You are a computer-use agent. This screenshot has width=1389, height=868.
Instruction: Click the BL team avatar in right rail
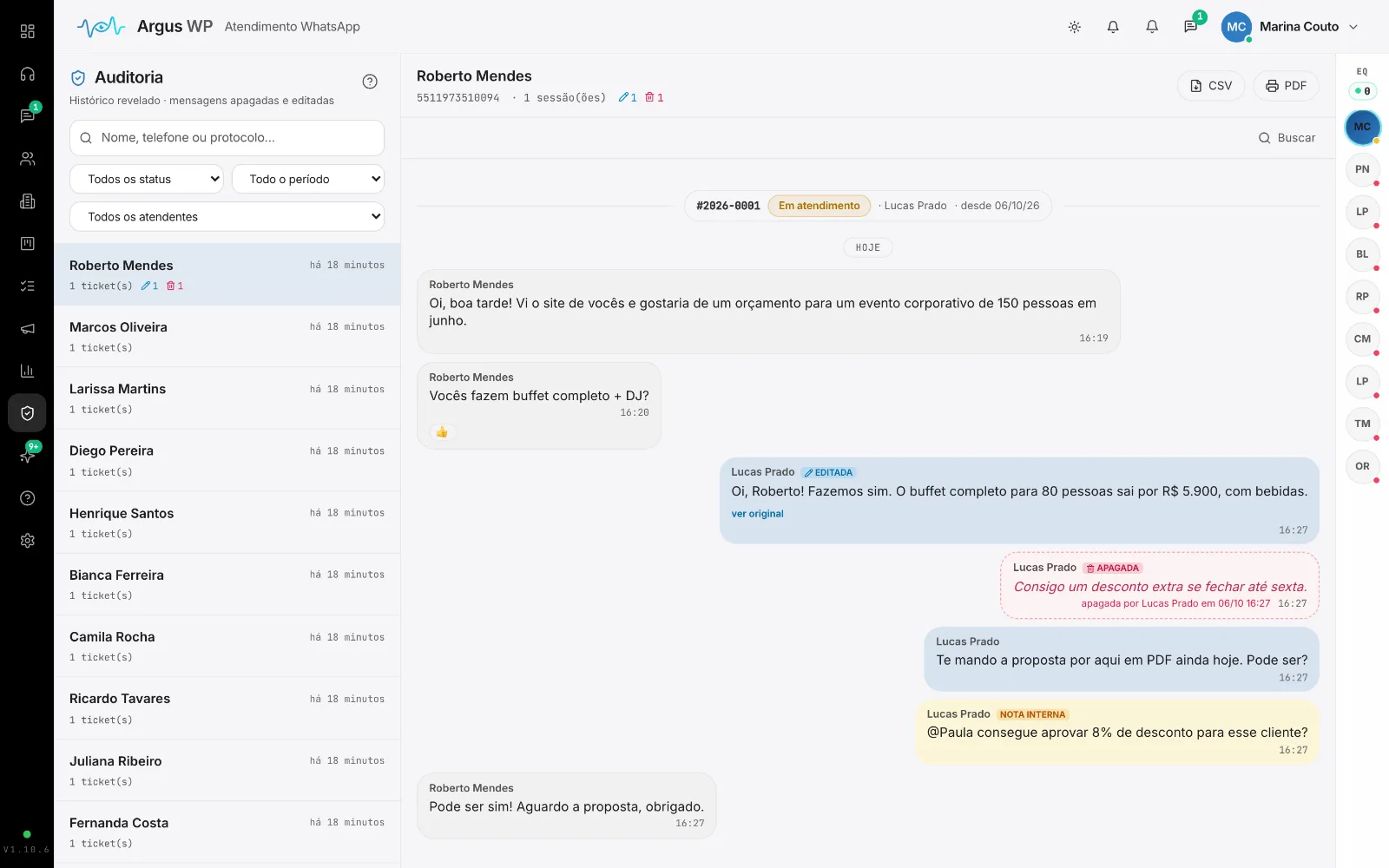[1362, 254]
